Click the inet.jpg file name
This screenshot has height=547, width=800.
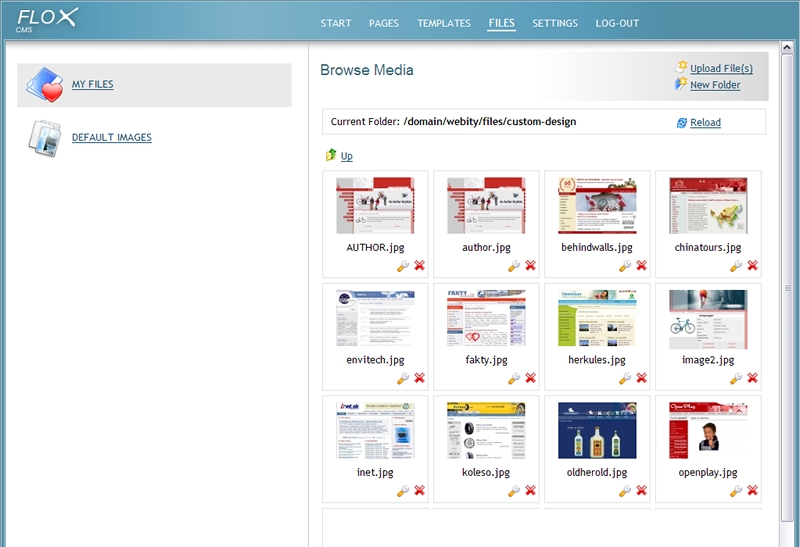click(x=375, y=473)
